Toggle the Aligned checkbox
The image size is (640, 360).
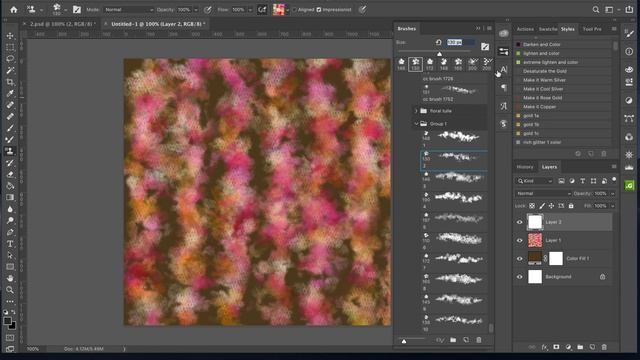pyautogui.click(x=295, y=9)
